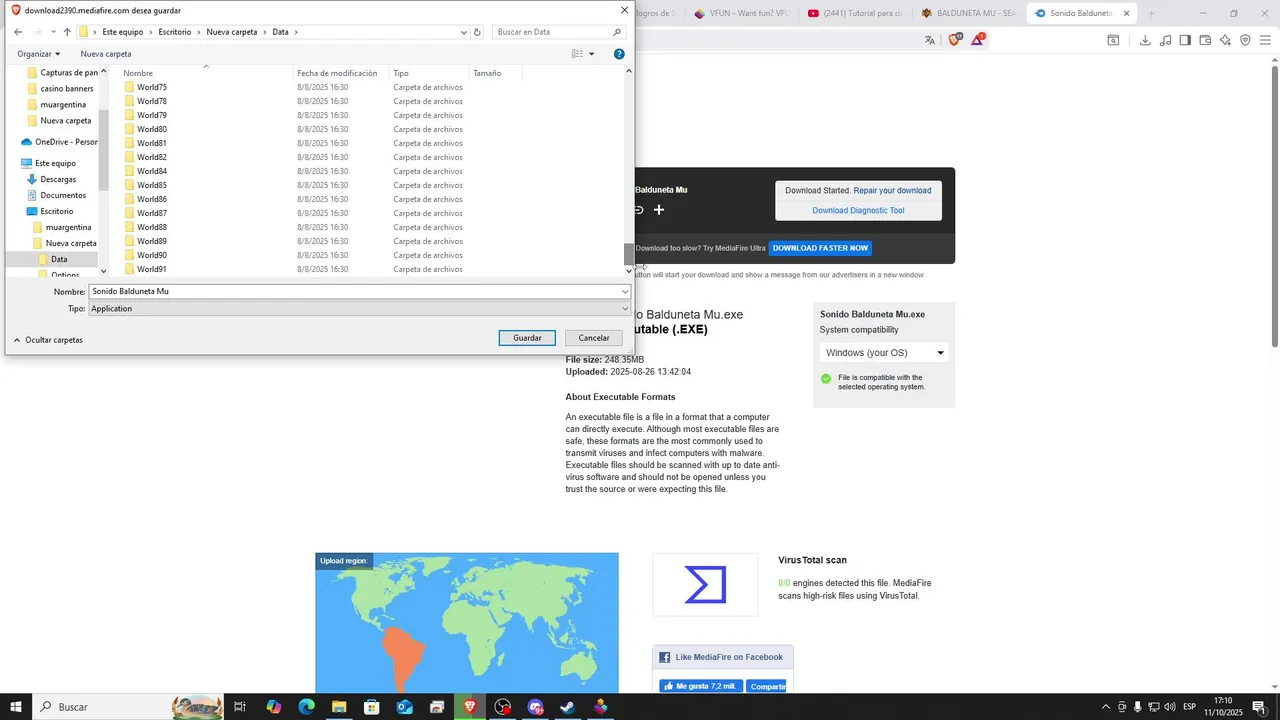The width and height of the screenshot is (1280, 720).
Task: Open the browser hamburger main menu
Action: tap(1265, 40)
